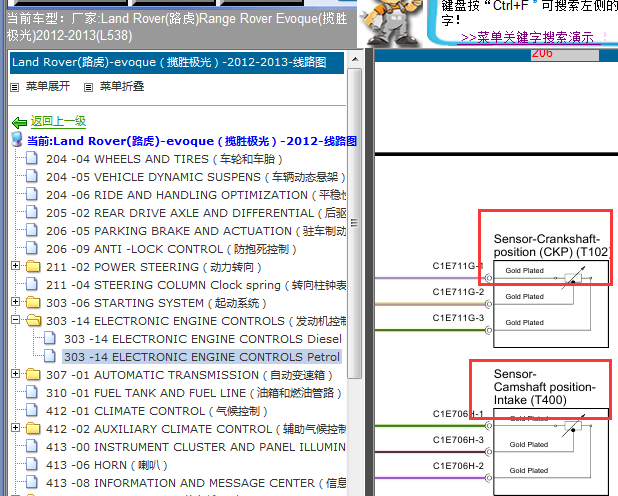
Task: Click the green back arrow icon
Action: [x=19, y=123]
